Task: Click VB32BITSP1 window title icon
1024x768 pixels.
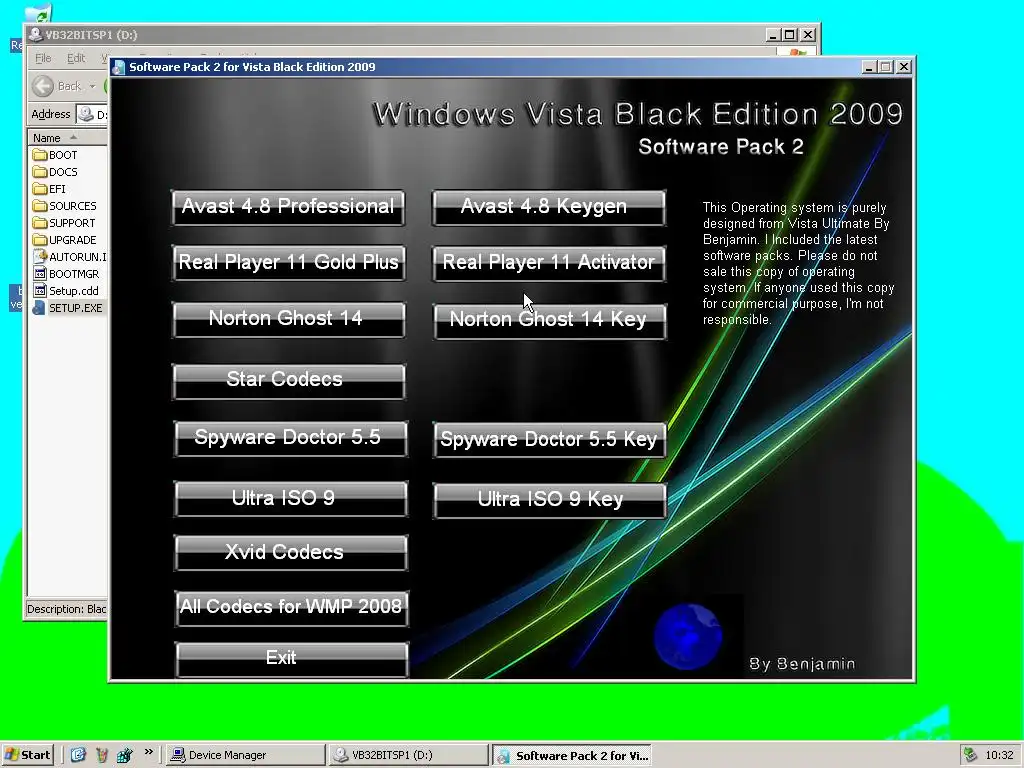Action: (36, 35)
